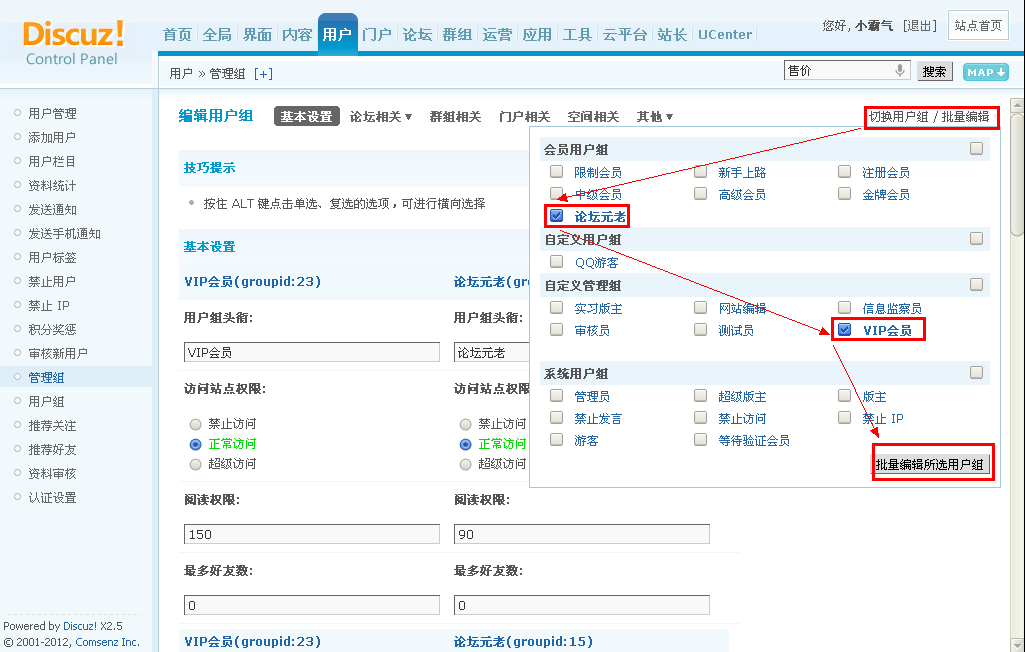Toggle 切换用户组 / 批量编辑 panel

pyautogui.click(x=928, y=116)
